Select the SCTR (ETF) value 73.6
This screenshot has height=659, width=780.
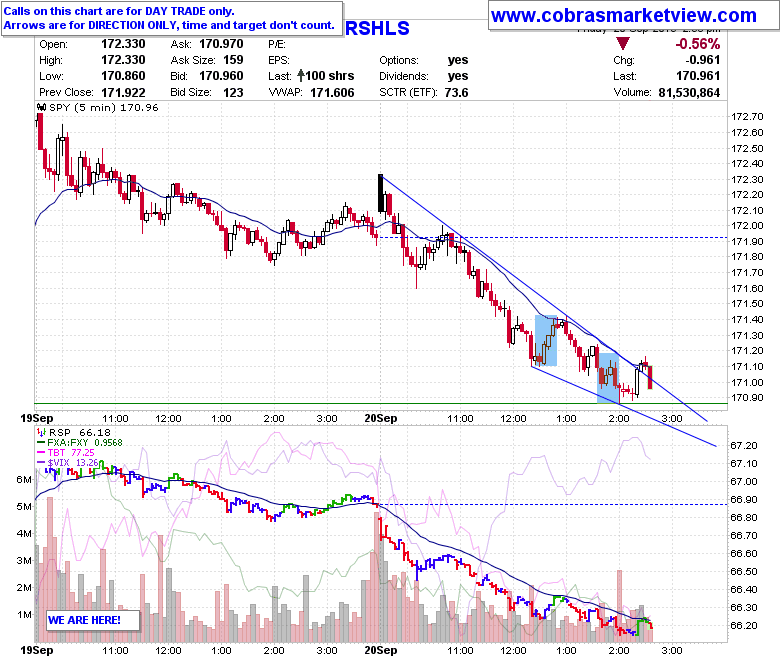(x=456, y=93)
